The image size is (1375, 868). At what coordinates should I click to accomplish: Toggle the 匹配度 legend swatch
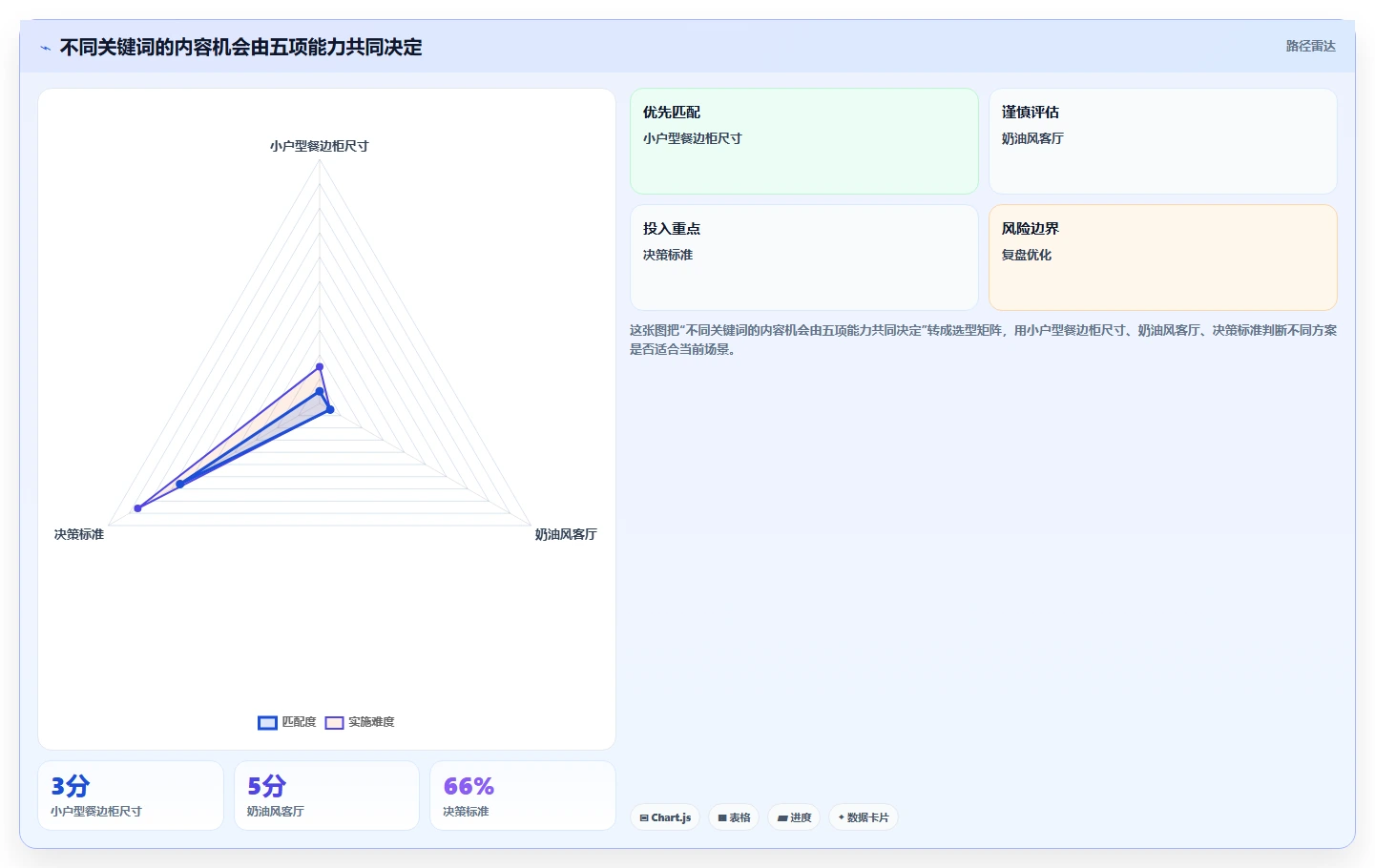click(x=267, y=723)
